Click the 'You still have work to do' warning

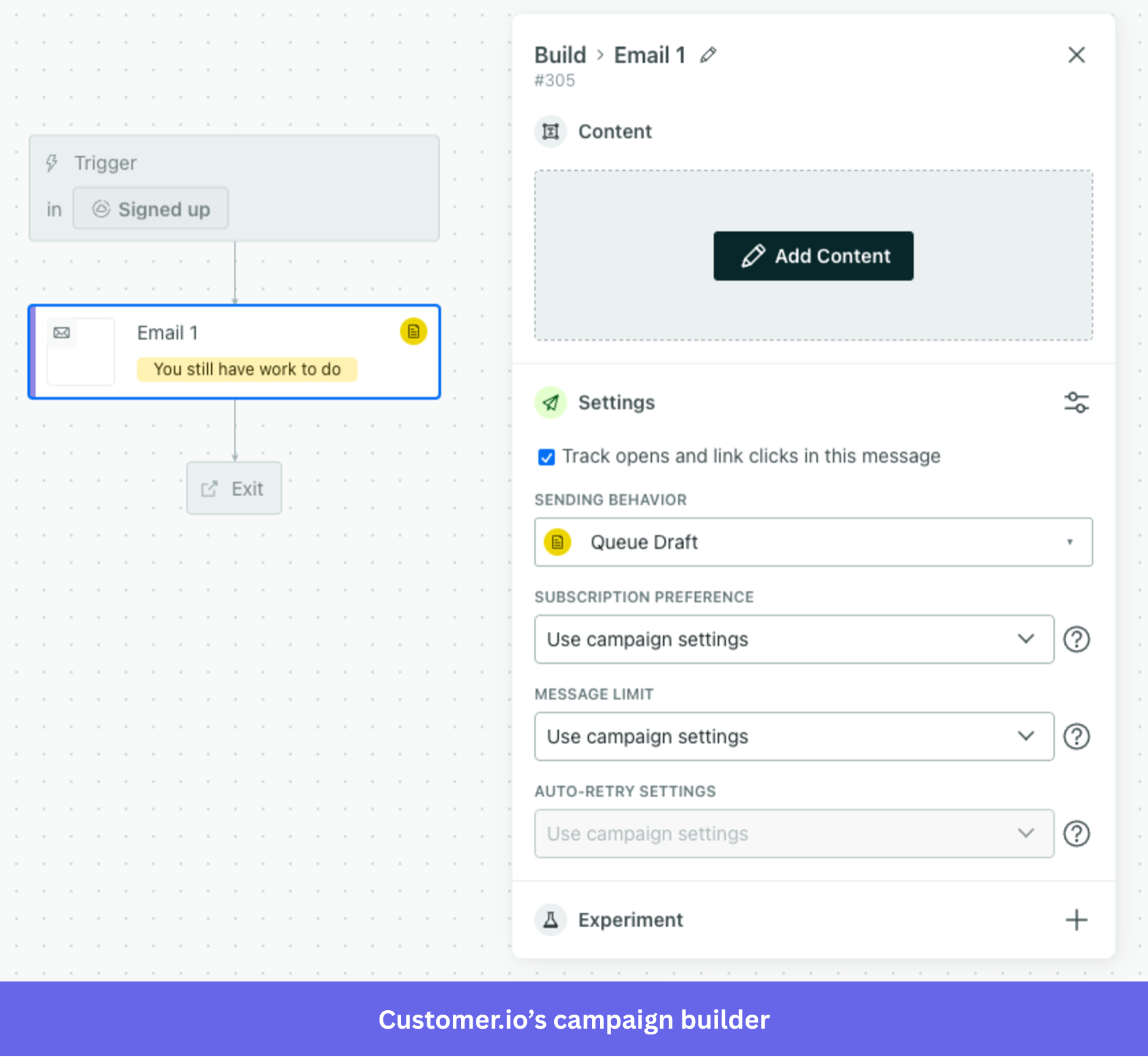coord(247,369)
